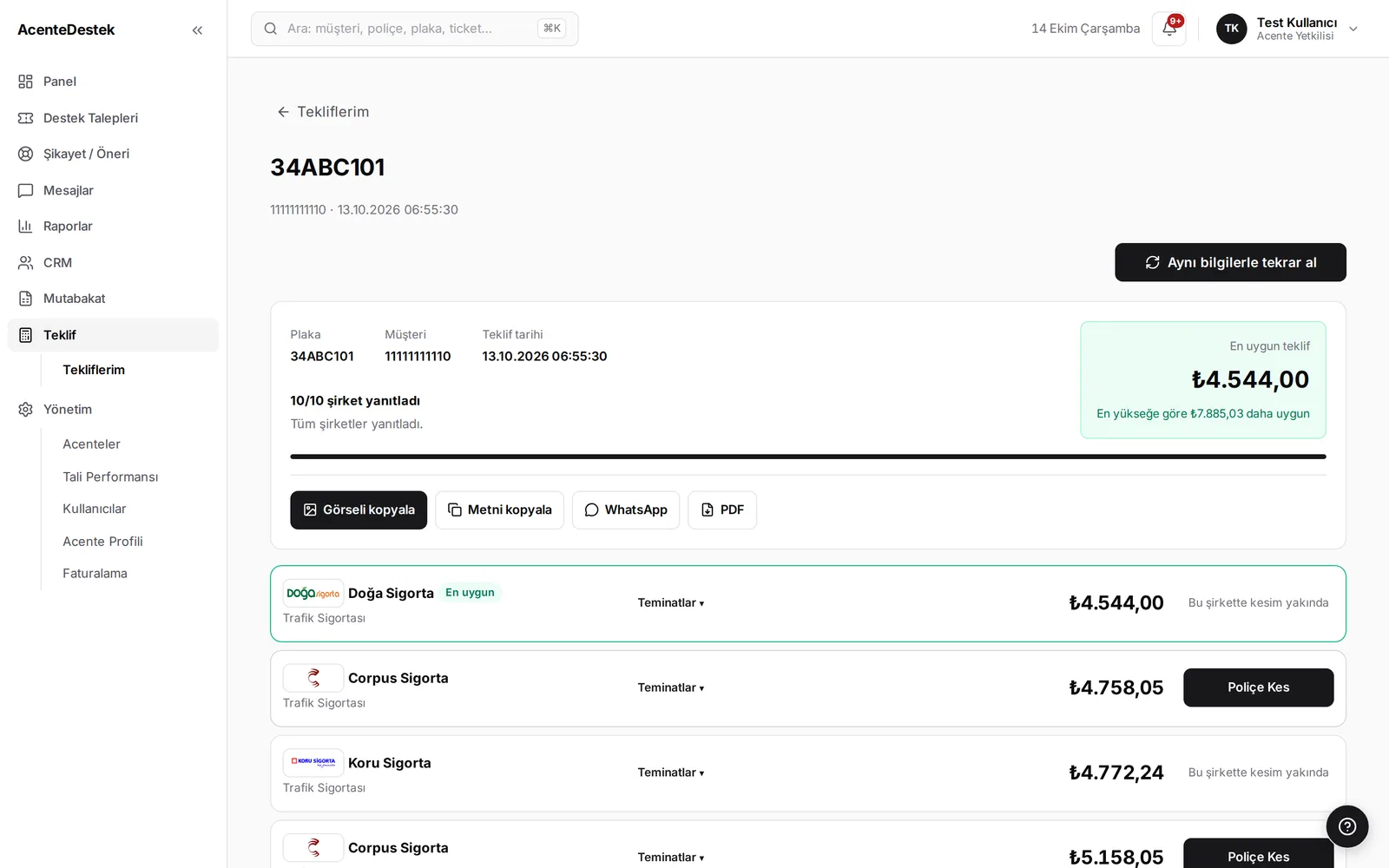Viewport: 1389px width, 868px height.
Task: Select Acente Profili under Yönetim
Action: pyautogui.click(x=102, y=542)
